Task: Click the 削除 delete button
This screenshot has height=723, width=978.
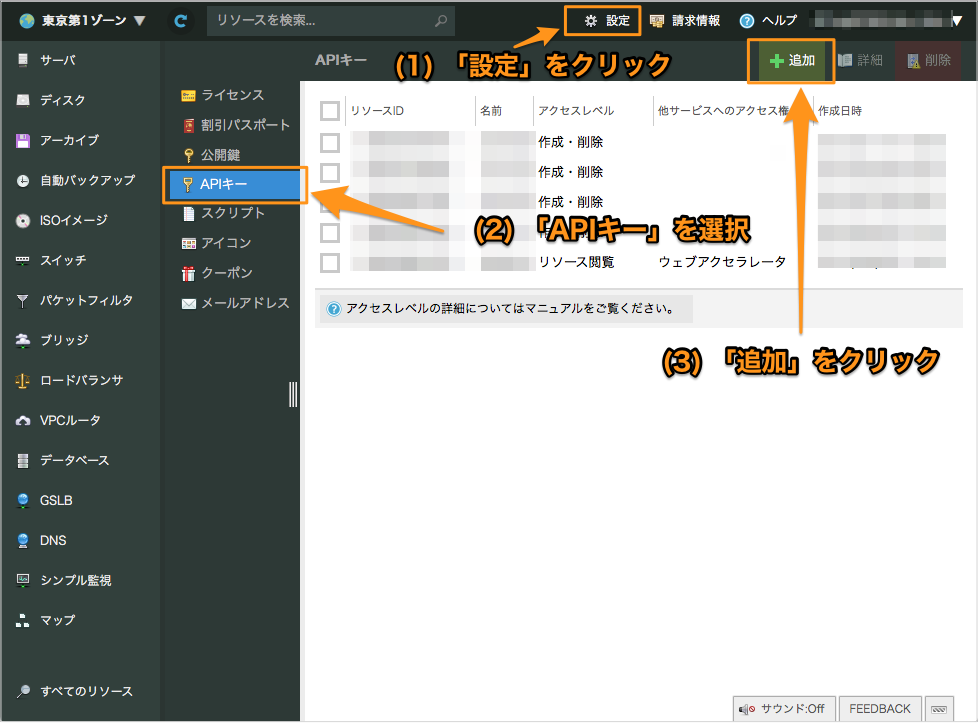Action: click(x=928, y=61)
